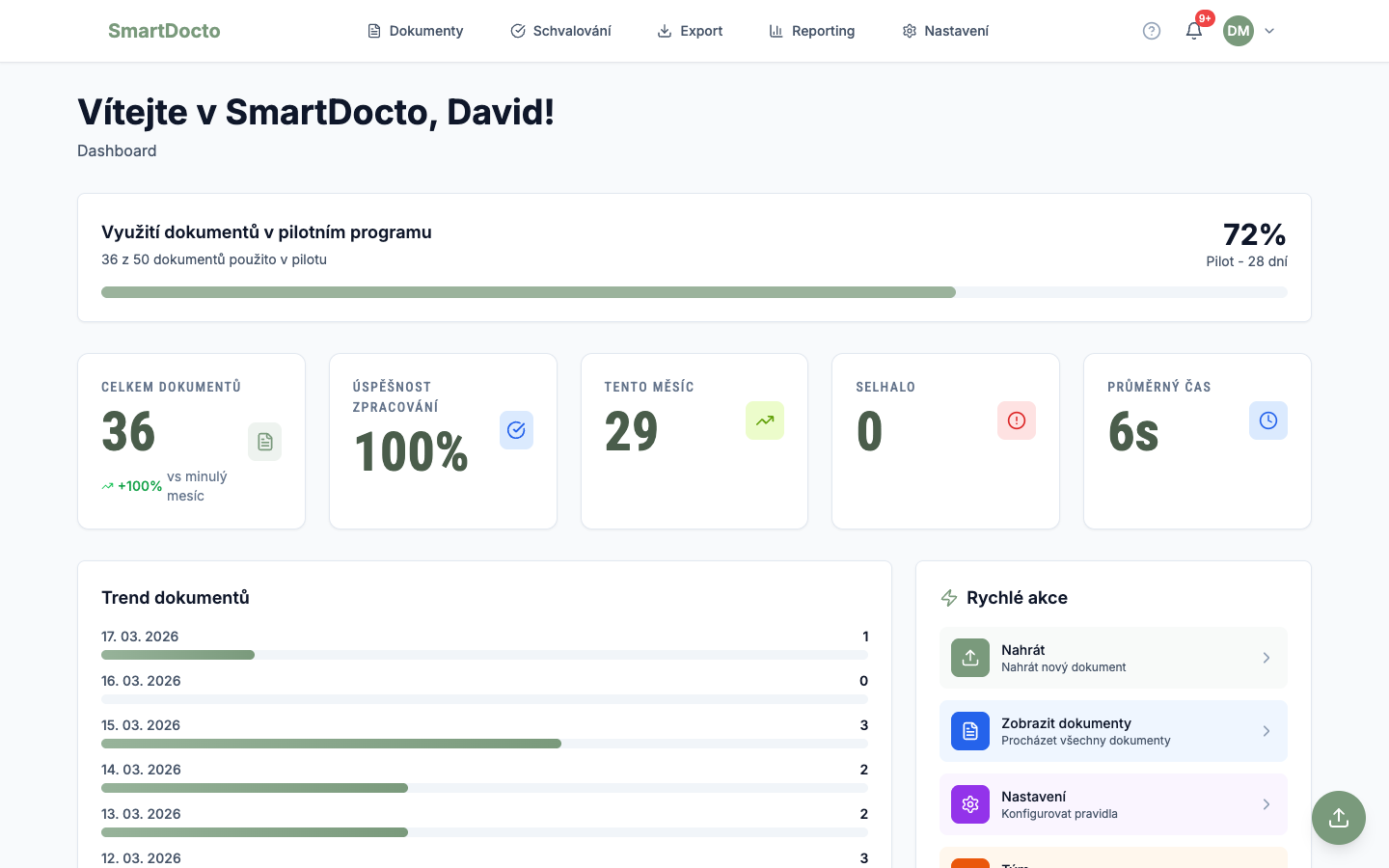Select the clock icon on Průměrný čas card
Image resolution: width=1389 pixels, height=868 pixels.
tap(1268, 420)
